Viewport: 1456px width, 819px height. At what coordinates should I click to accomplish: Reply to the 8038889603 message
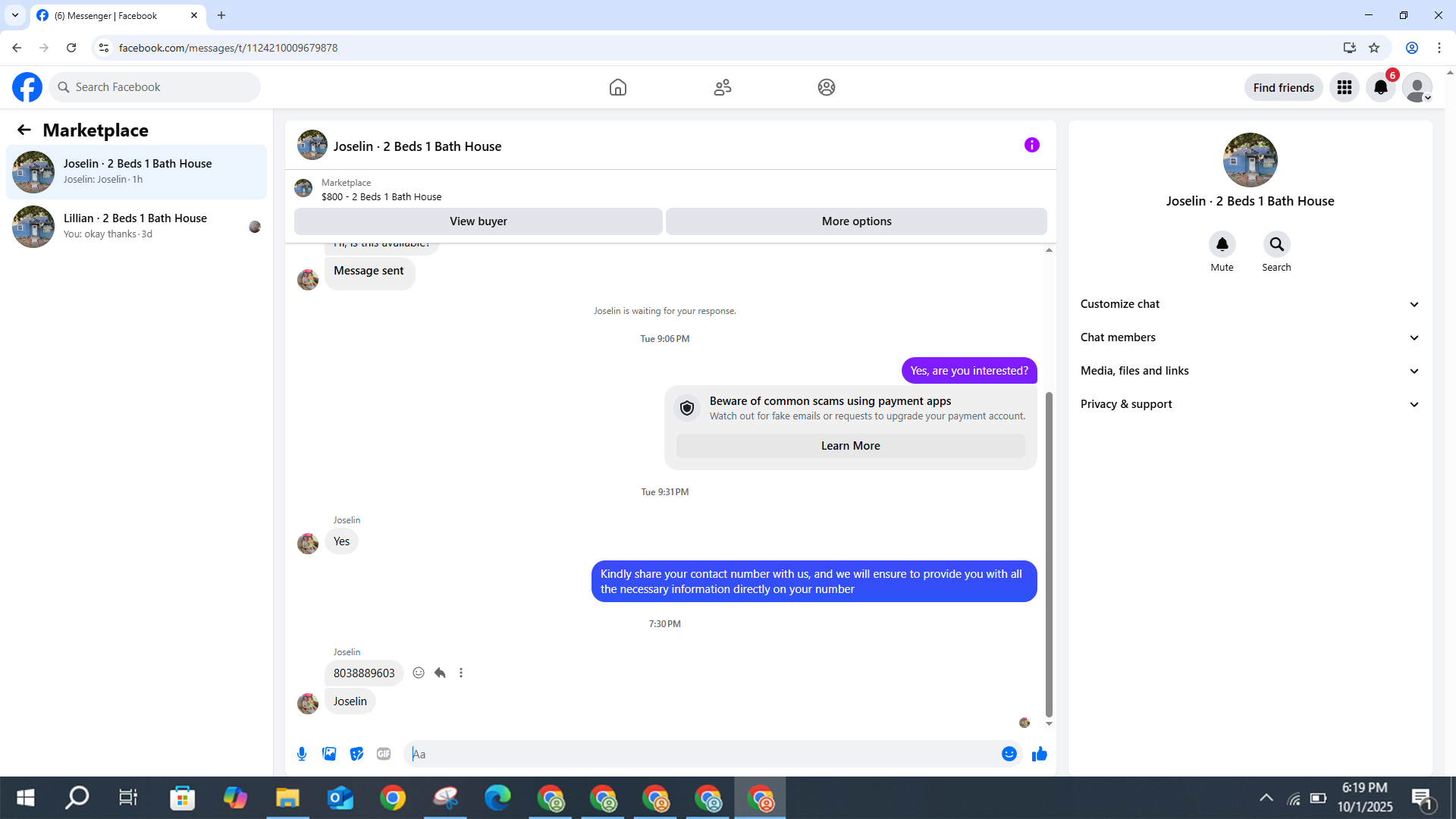pyautogui.click(x=440, y=673)
